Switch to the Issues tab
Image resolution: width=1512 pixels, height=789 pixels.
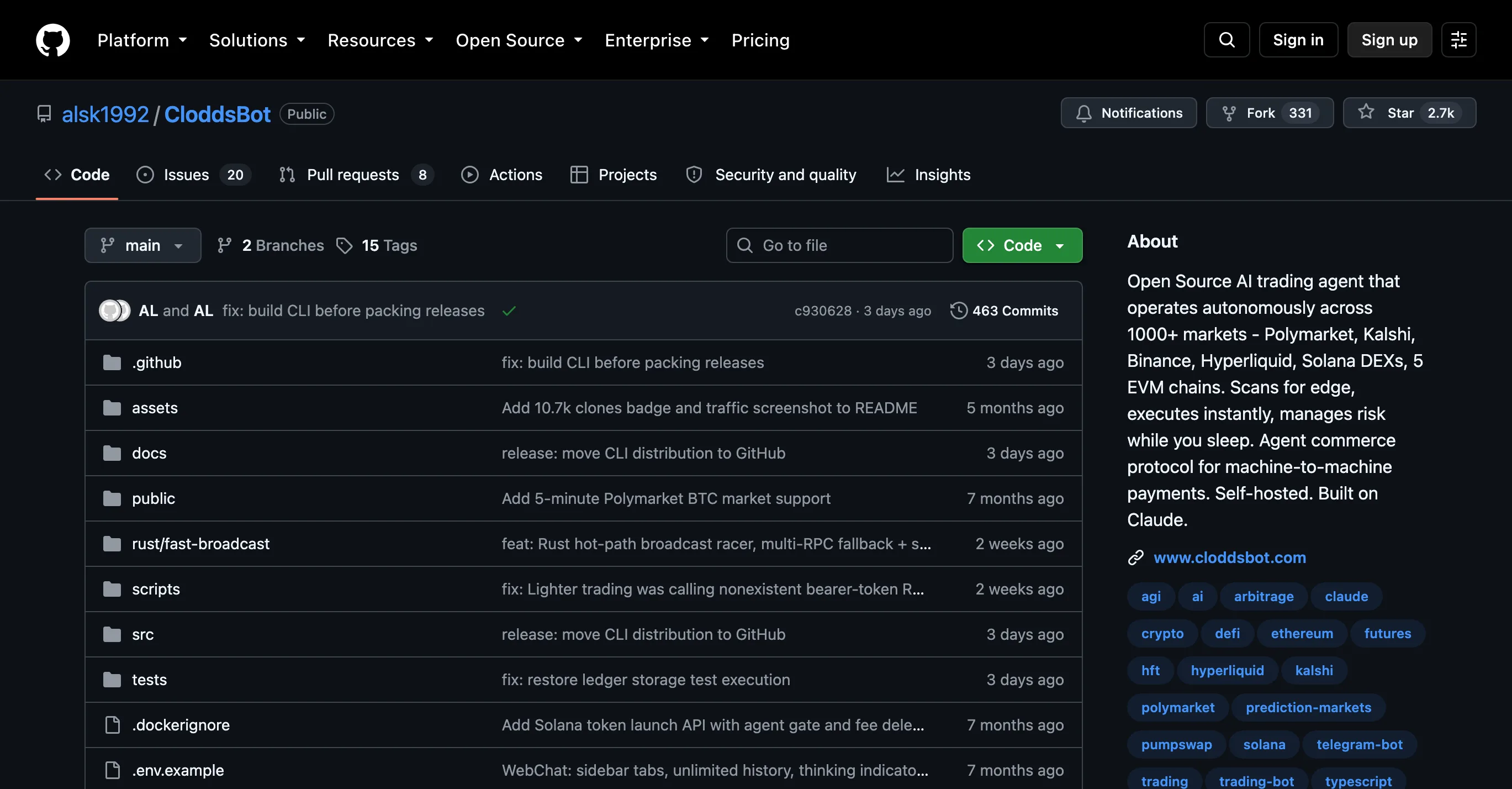[x=193, y=175]
